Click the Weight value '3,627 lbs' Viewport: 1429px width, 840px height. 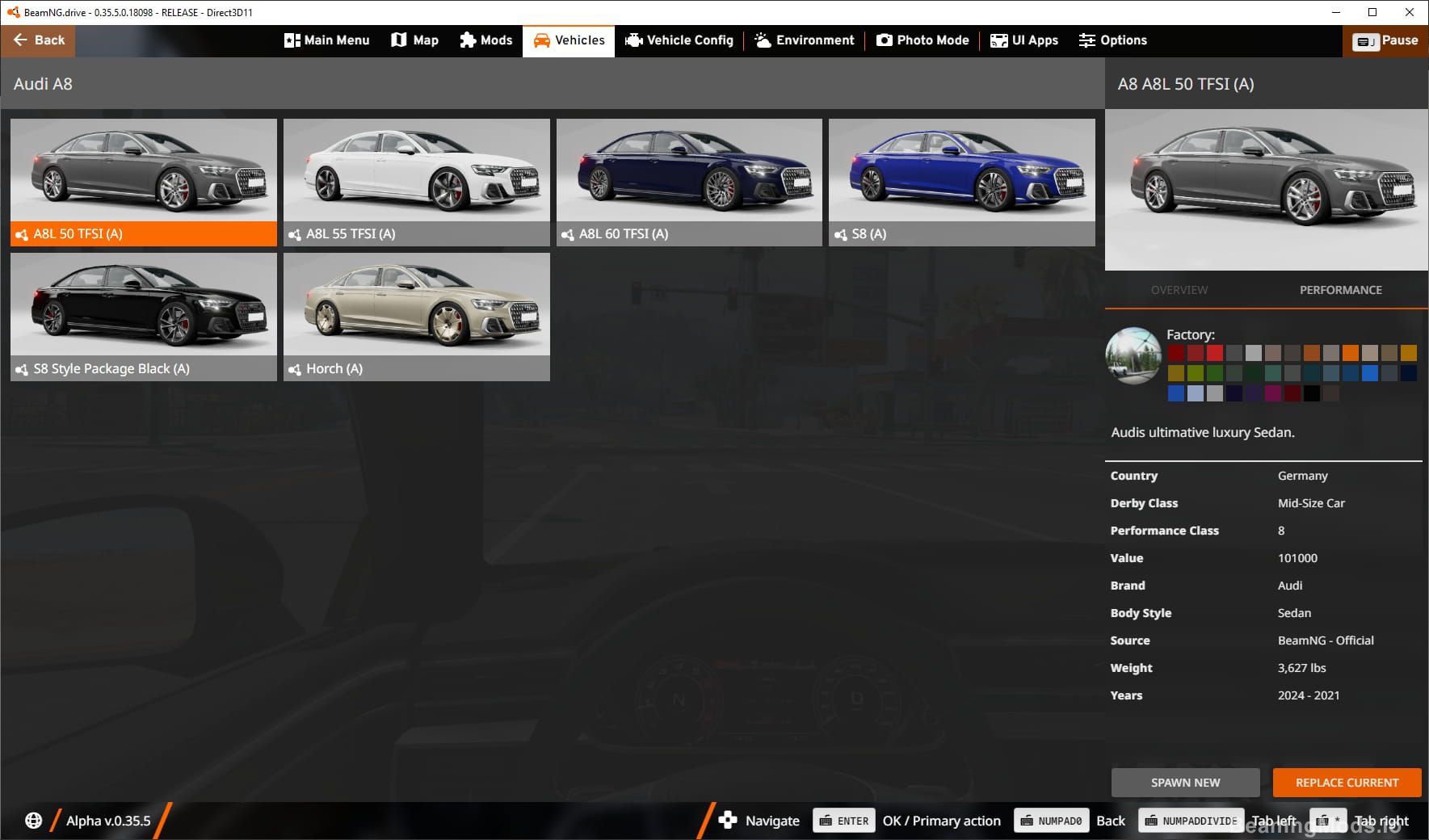[x=1301, y=668]
